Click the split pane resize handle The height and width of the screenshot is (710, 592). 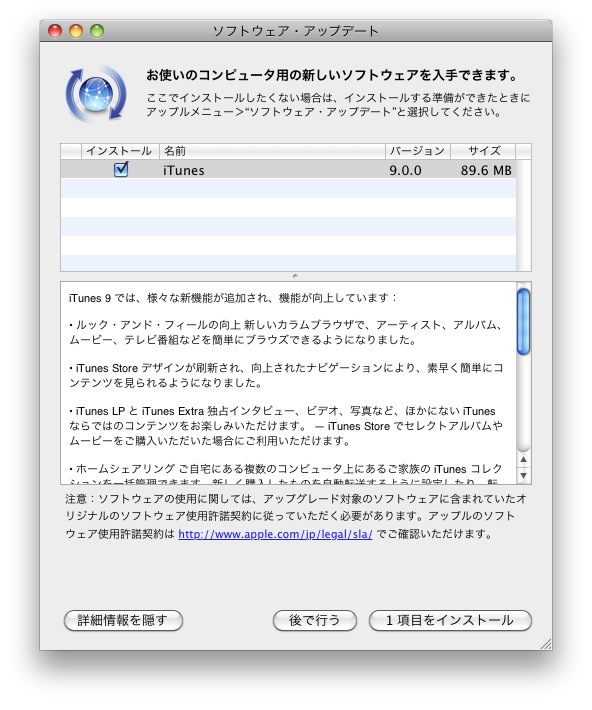point(295,276)
